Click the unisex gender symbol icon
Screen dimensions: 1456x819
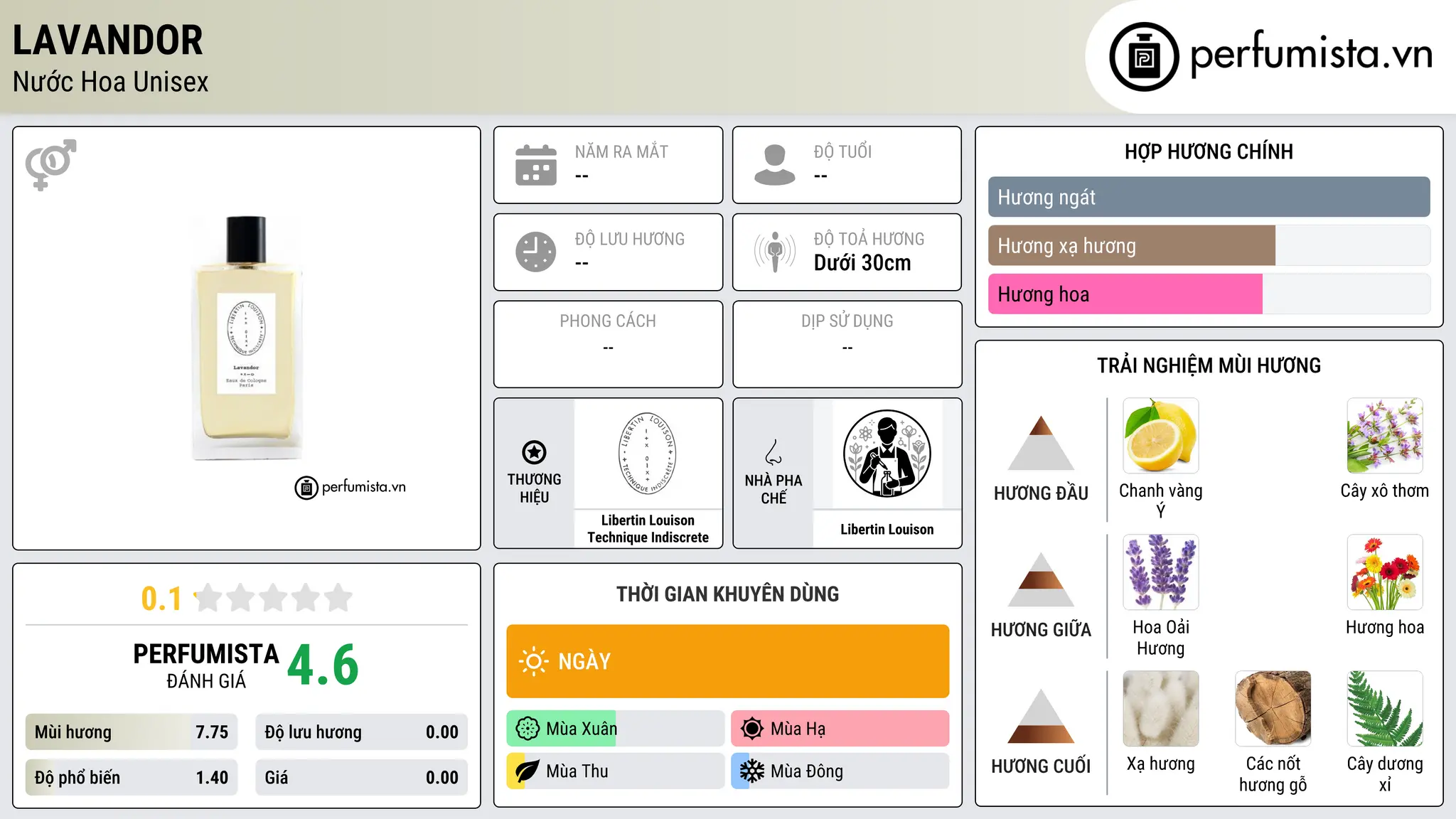tap(50, 164)
